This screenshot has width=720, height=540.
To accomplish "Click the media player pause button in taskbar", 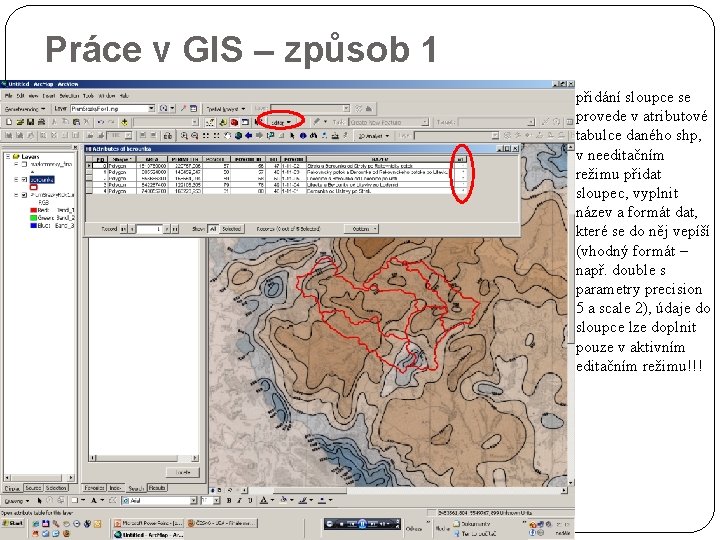I will point(362,524).
